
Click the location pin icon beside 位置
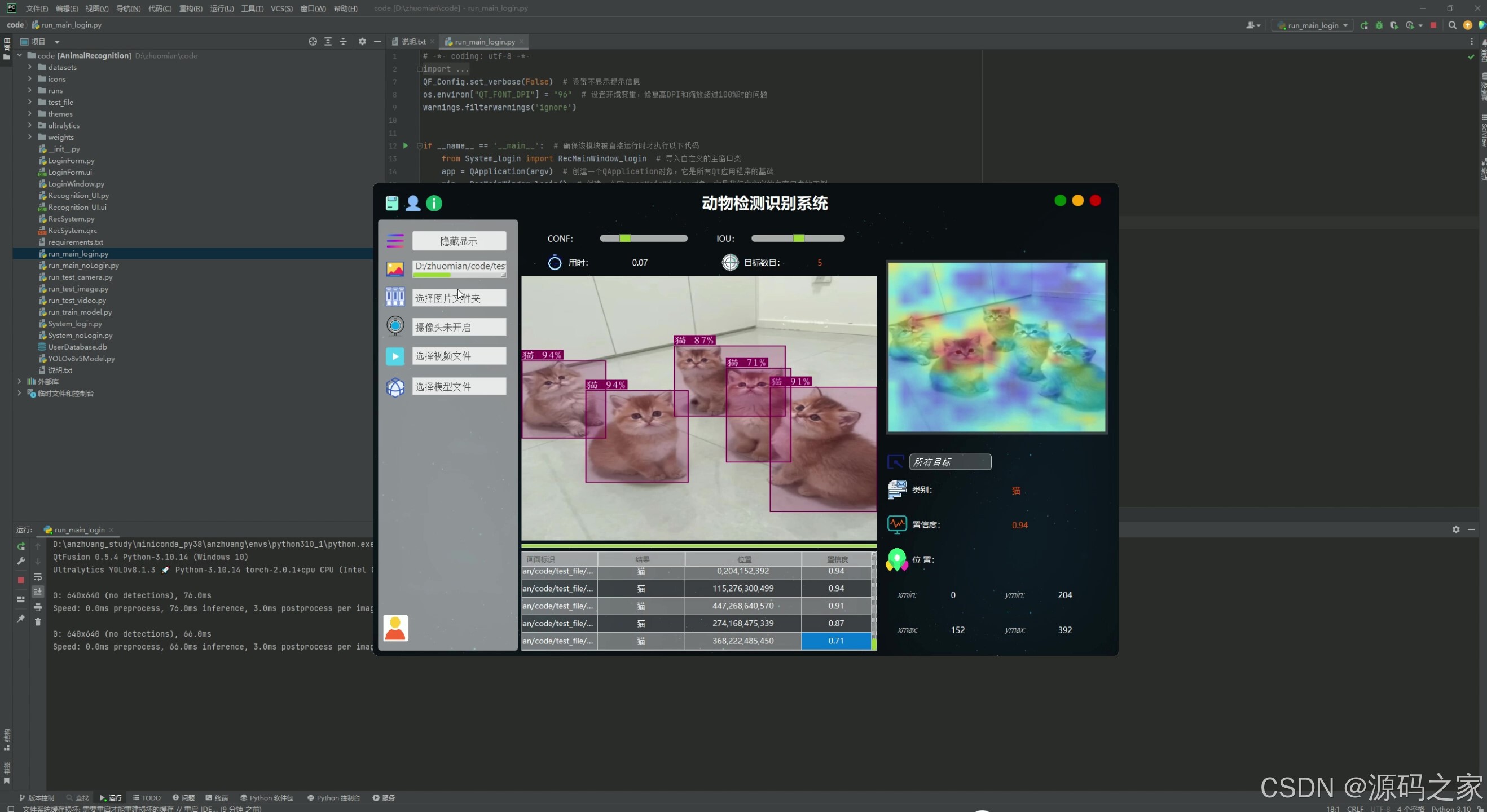(x=896, y=560)
